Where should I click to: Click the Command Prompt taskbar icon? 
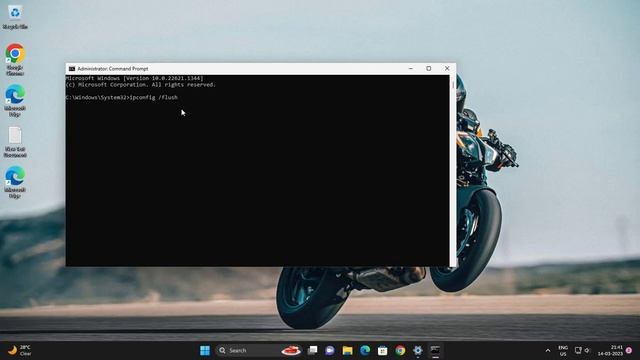(x=435, y=350)
